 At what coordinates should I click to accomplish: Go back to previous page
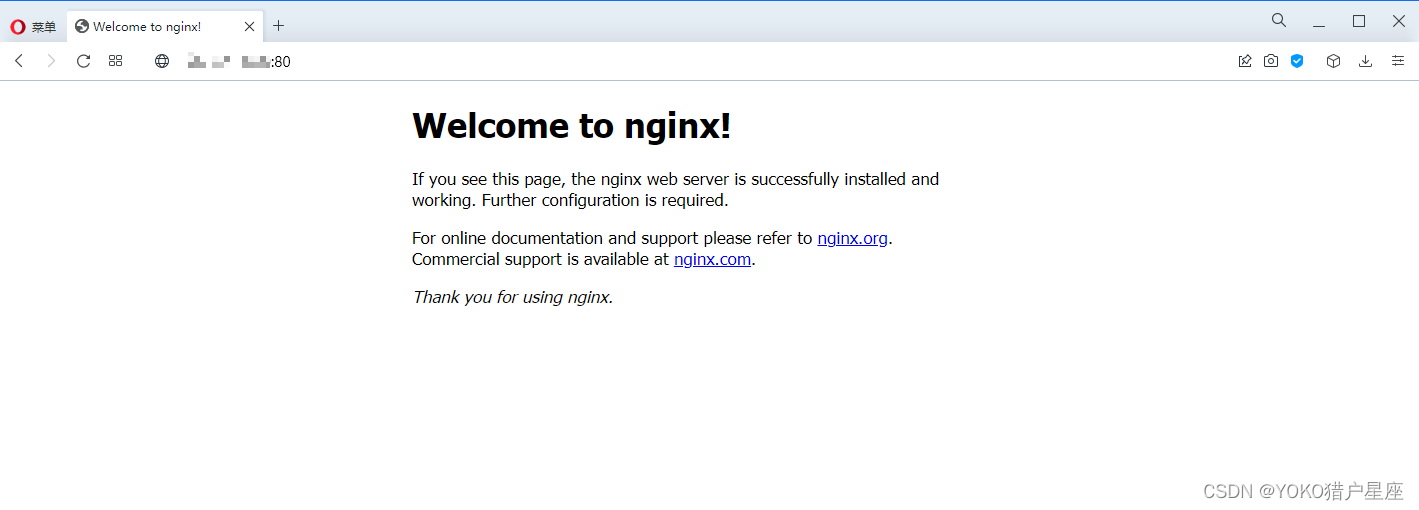[x=19, y=61]
